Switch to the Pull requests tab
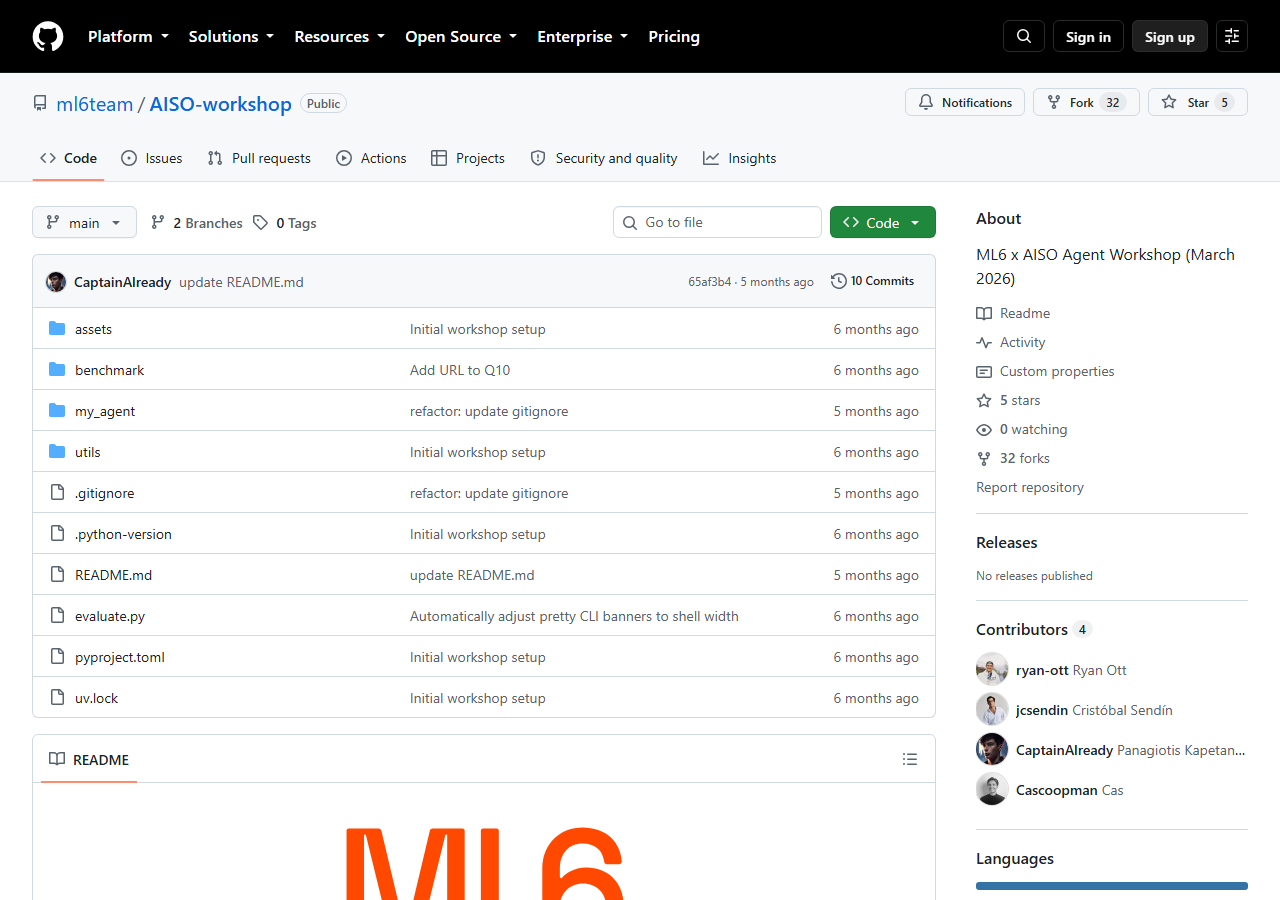The width and height of the screenshot is (1280, 900). 259,158
